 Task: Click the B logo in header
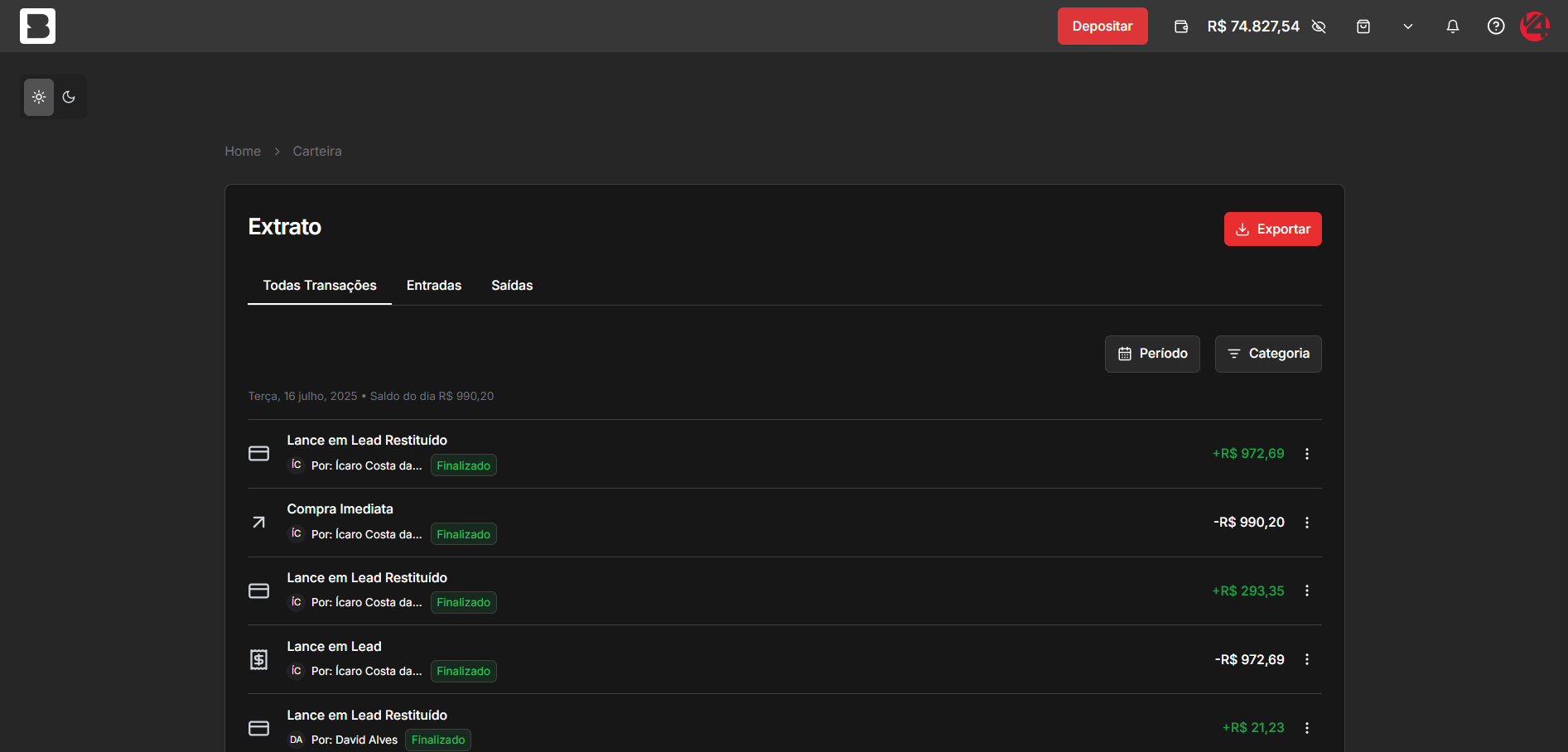coord(37,26)
